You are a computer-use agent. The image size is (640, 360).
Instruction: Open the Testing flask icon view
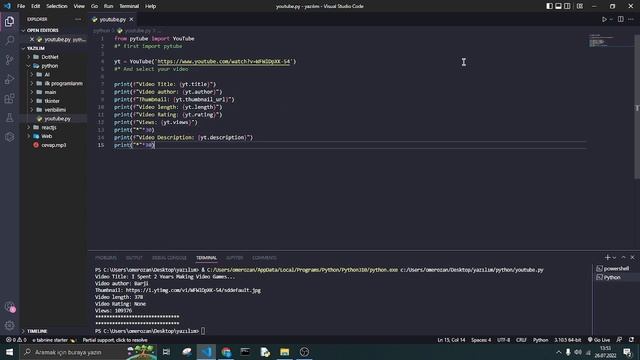9,118
